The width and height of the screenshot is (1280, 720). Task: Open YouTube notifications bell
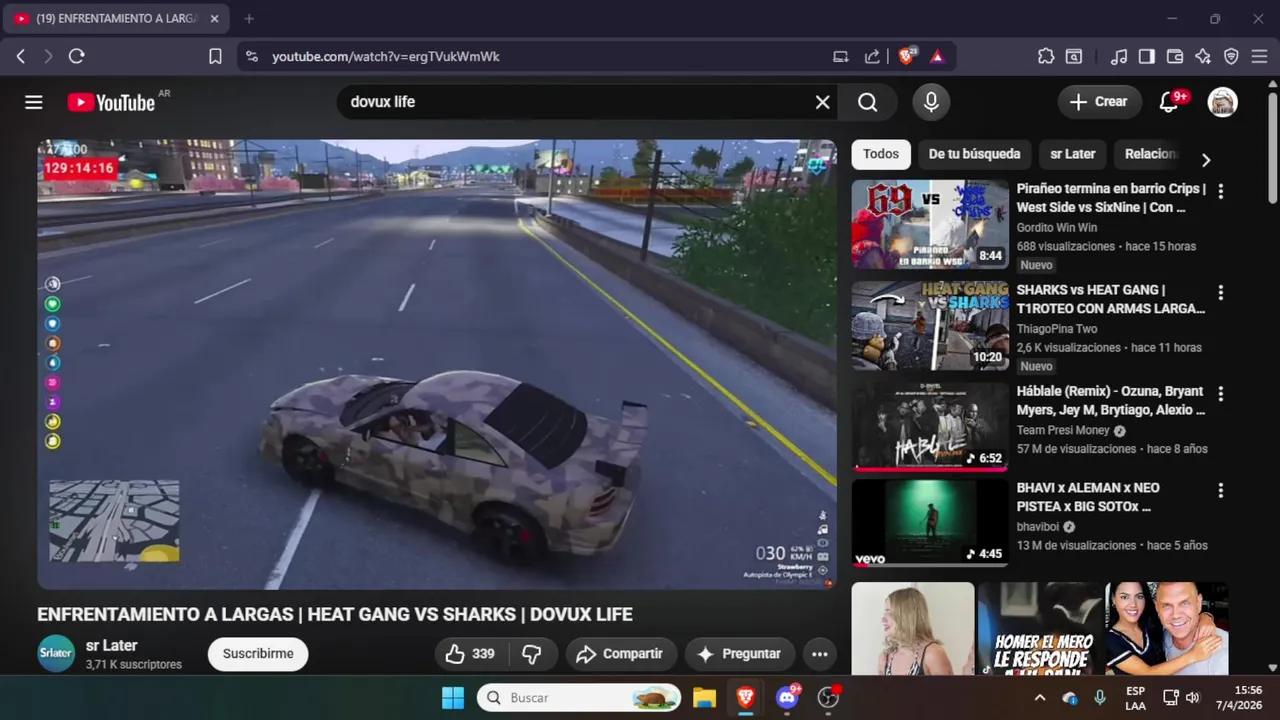[1169, 102]
